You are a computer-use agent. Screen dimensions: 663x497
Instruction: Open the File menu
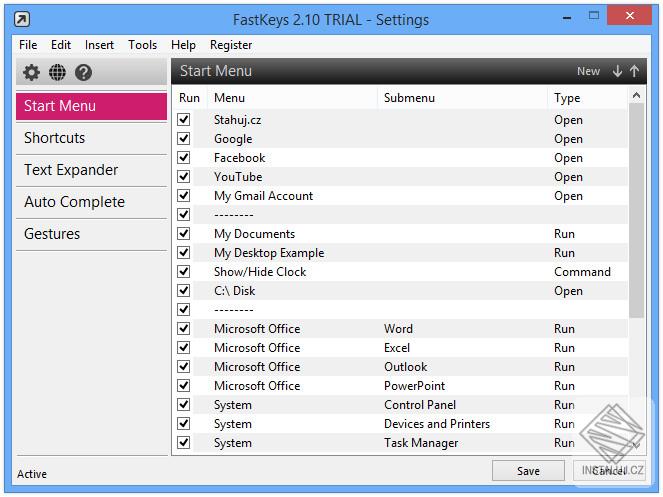point(28,45)
